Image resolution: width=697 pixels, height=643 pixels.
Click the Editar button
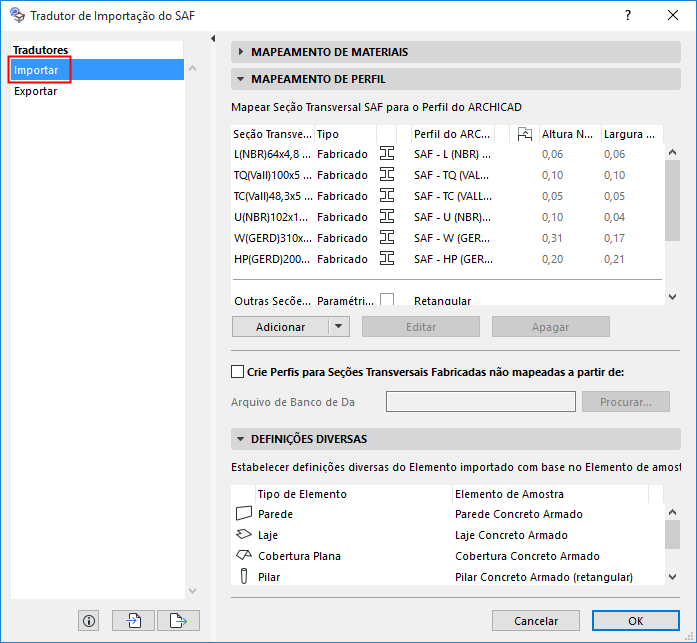[421, 327]
